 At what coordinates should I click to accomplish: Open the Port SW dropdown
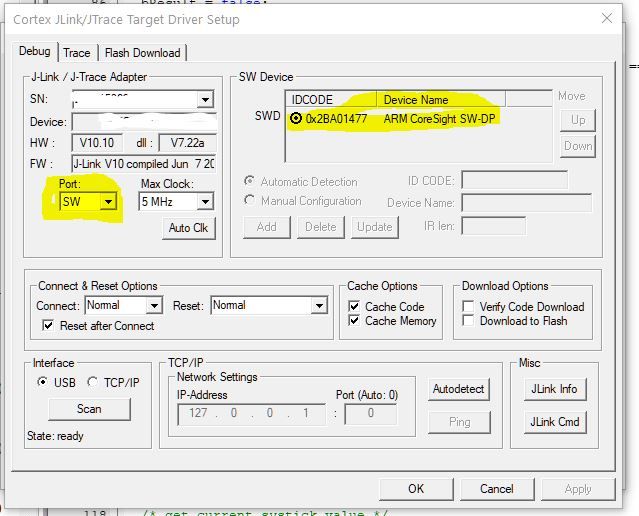tap(108, 202)
